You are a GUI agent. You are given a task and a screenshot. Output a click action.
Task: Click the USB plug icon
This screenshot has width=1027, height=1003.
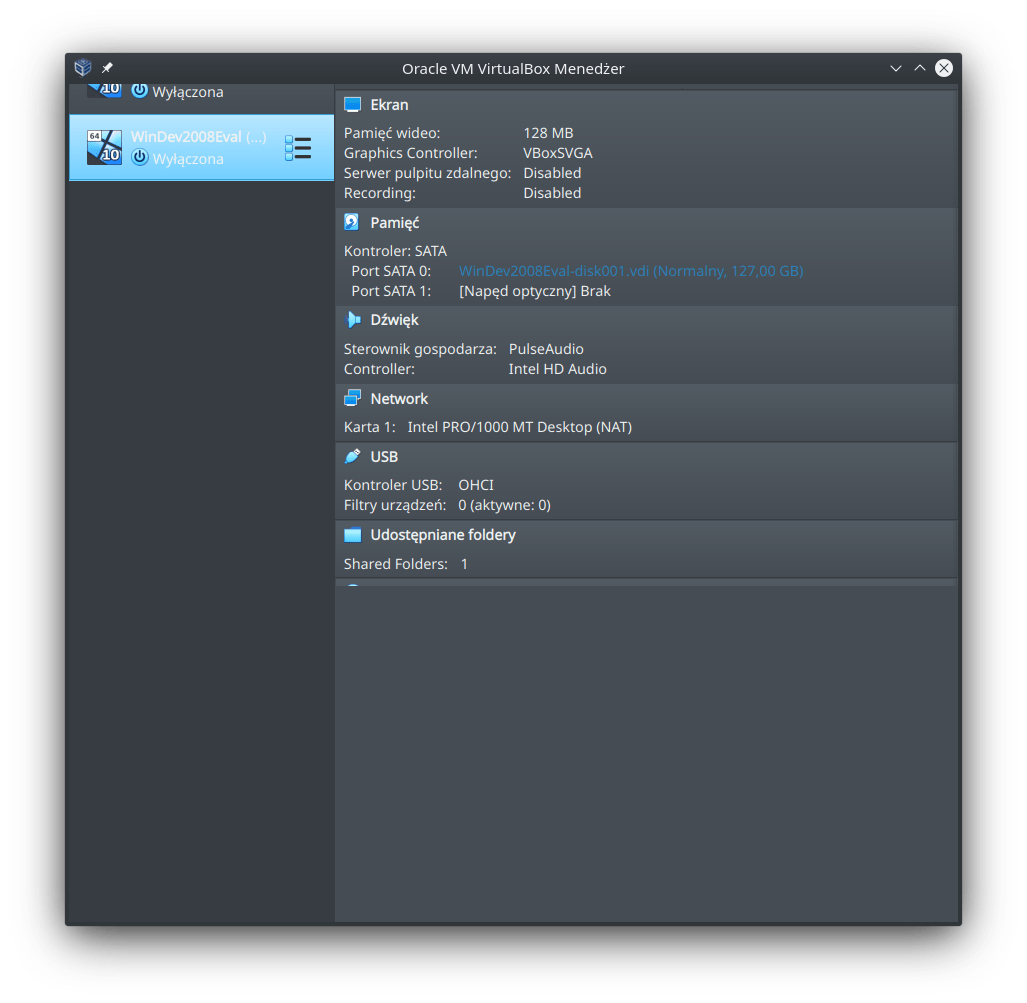[x=352, y=456]
